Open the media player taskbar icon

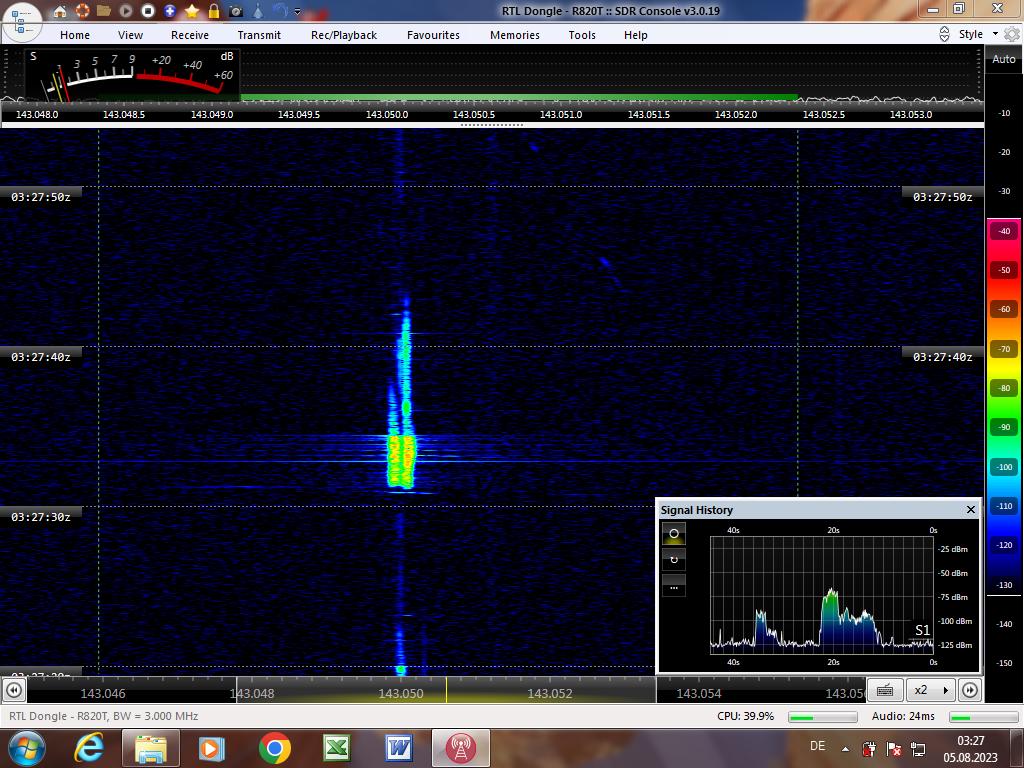click(x=211, y=748)
